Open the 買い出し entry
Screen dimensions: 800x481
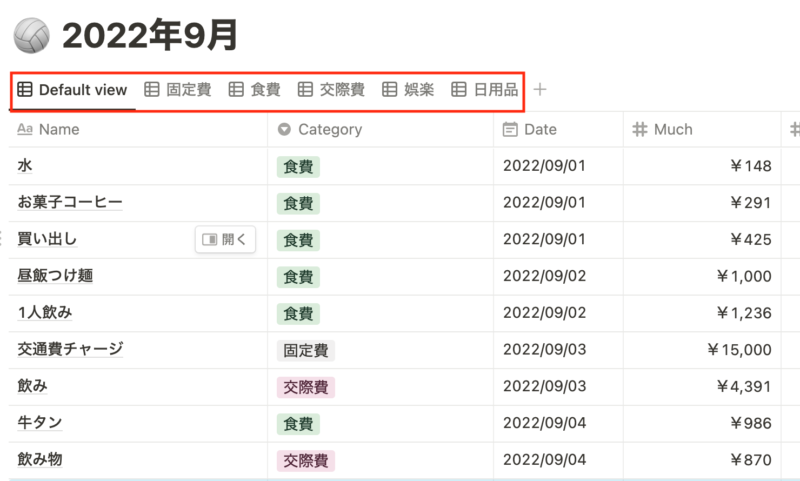point(47,239)
